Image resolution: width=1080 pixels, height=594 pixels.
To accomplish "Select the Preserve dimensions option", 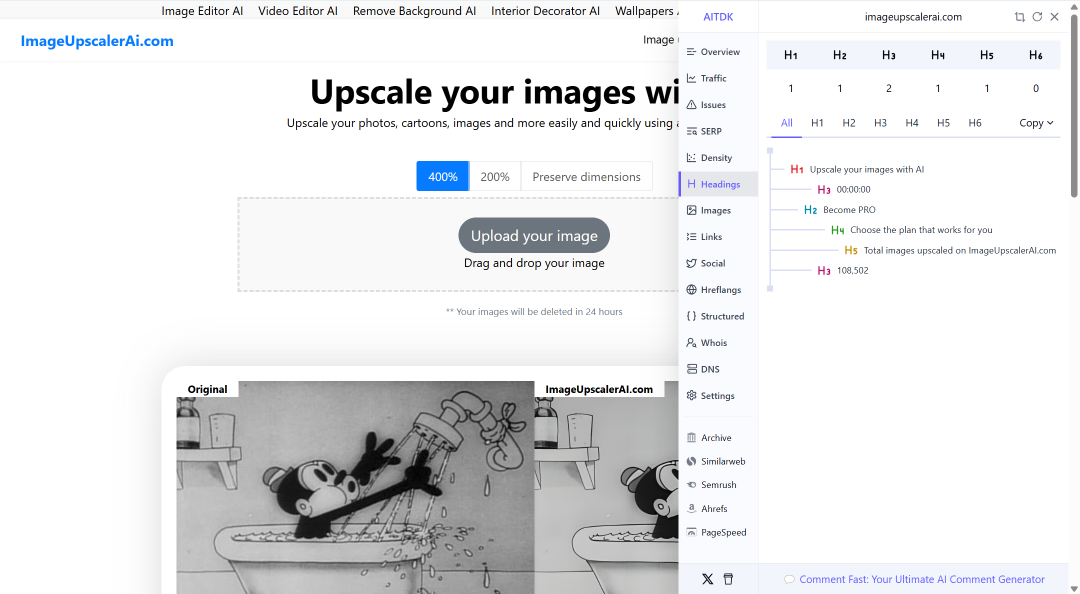I will [587, 176].
